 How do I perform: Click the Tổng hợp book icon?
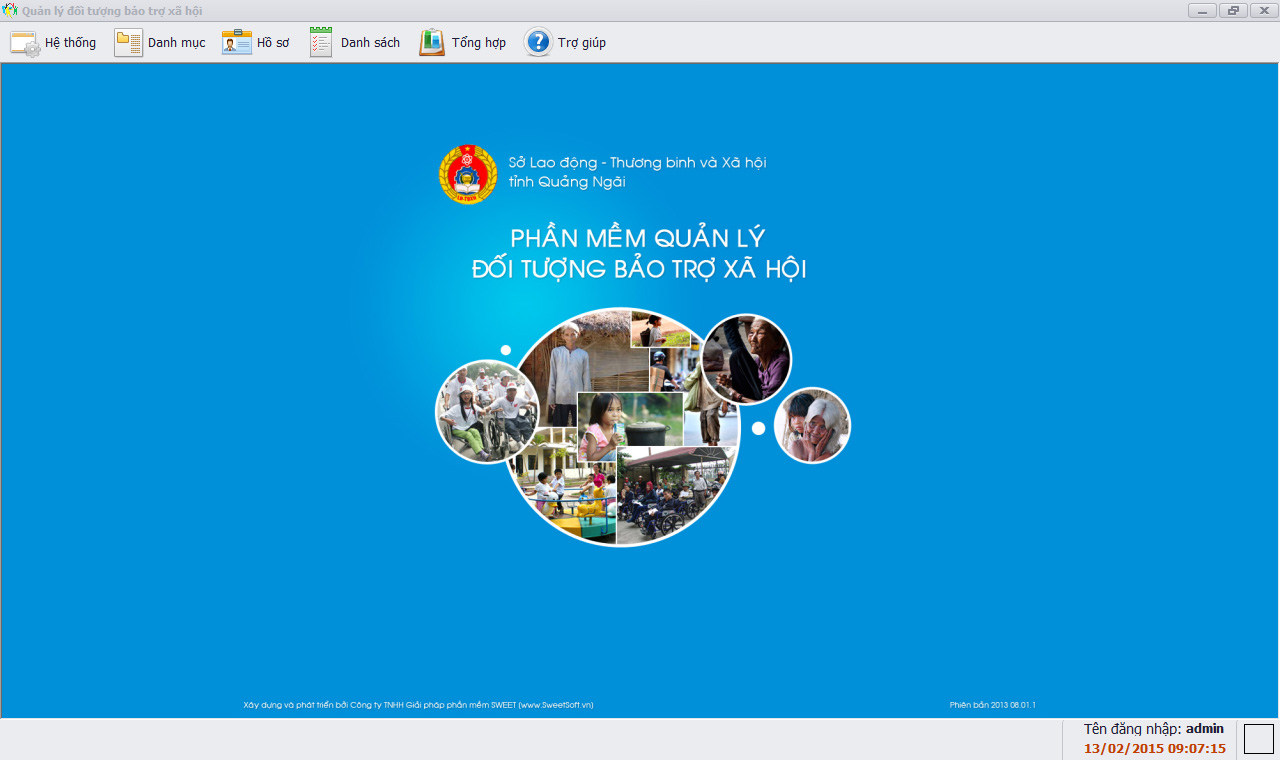pos(432,43)
